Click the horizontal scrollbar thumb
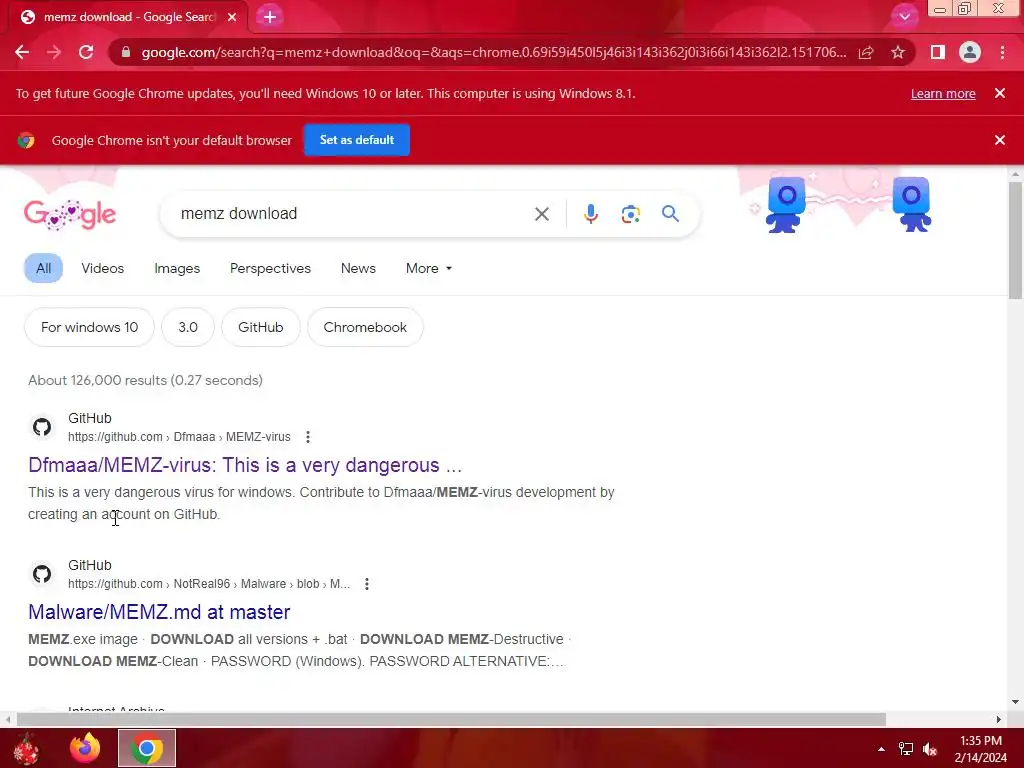Viewport: 1024px width, 768px height. click(451, 720)
